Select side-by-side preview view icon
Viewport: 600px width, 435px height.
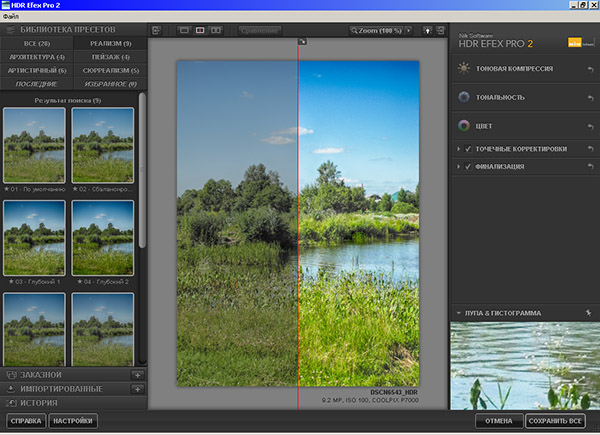pos(216,30)
